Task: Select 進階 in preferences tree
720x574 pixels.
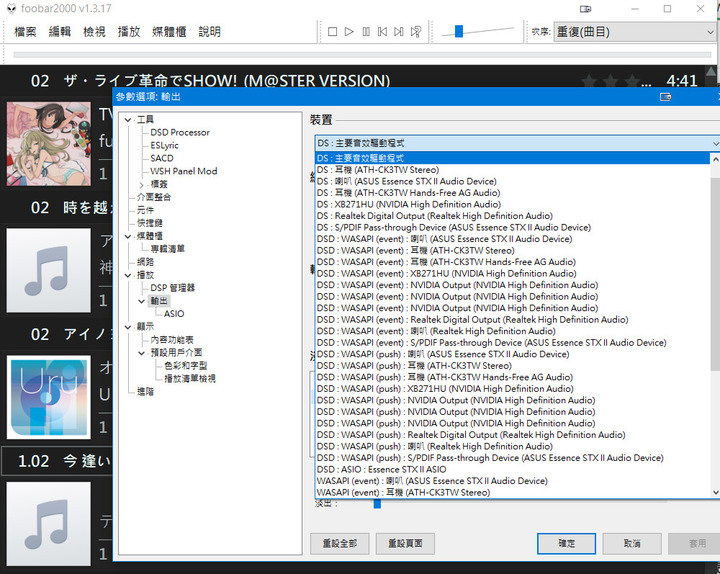Action: 145,391
